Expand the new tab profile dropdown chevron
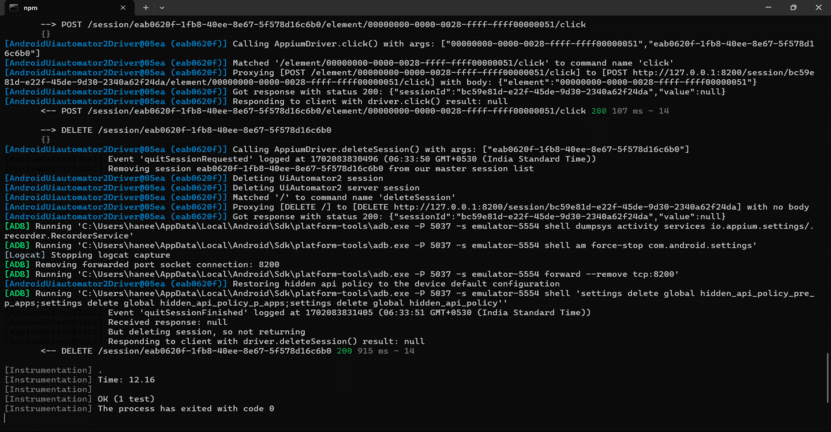831x432 pixels. point(162,7)
